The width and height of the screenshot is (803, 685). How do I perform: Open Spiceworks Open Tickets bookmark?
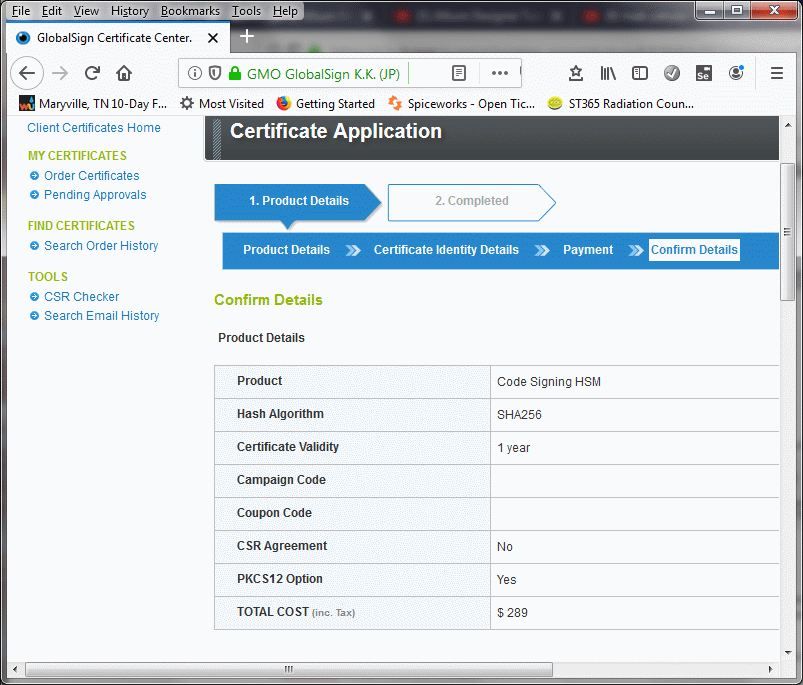461,103
